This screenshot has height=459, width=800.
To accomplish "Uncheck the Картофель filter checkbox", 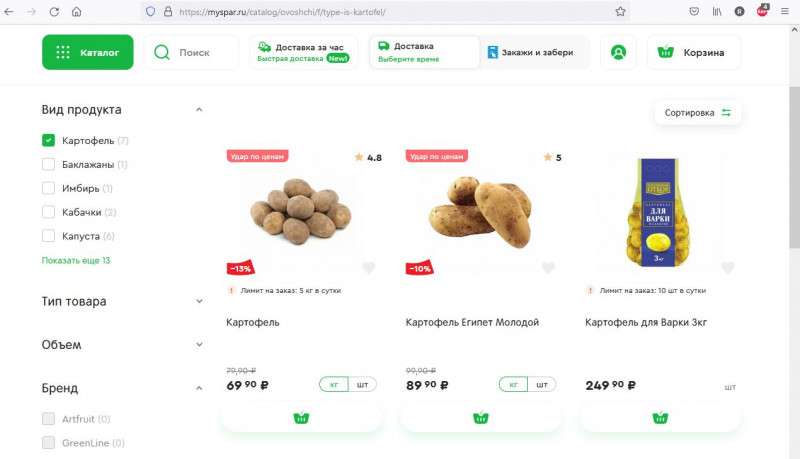I will tap(48, 140).
